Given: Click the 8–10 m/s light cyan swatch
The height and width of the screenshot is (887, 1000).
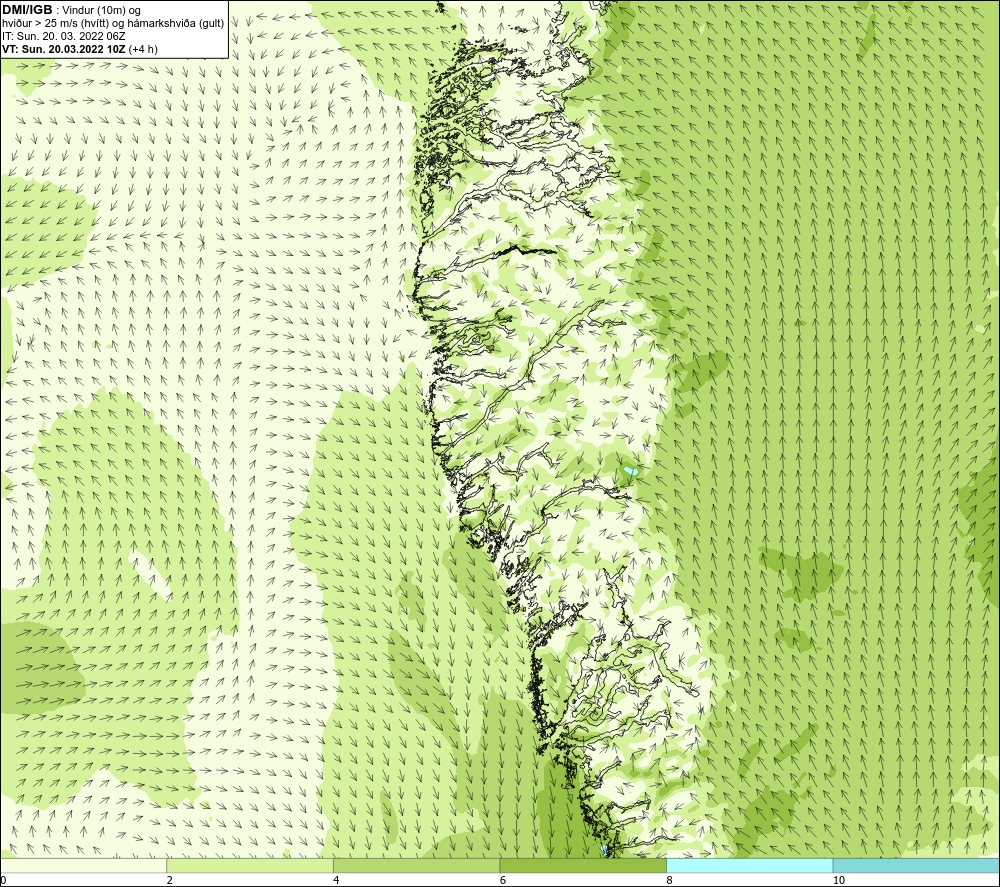Looking at the screenshot, I should click(749, 865).
